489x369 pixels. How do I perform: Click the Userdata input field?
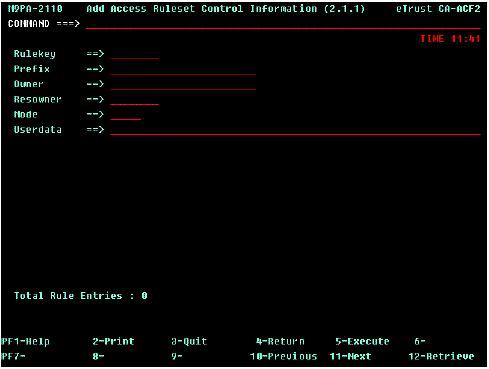coord(295,130)
